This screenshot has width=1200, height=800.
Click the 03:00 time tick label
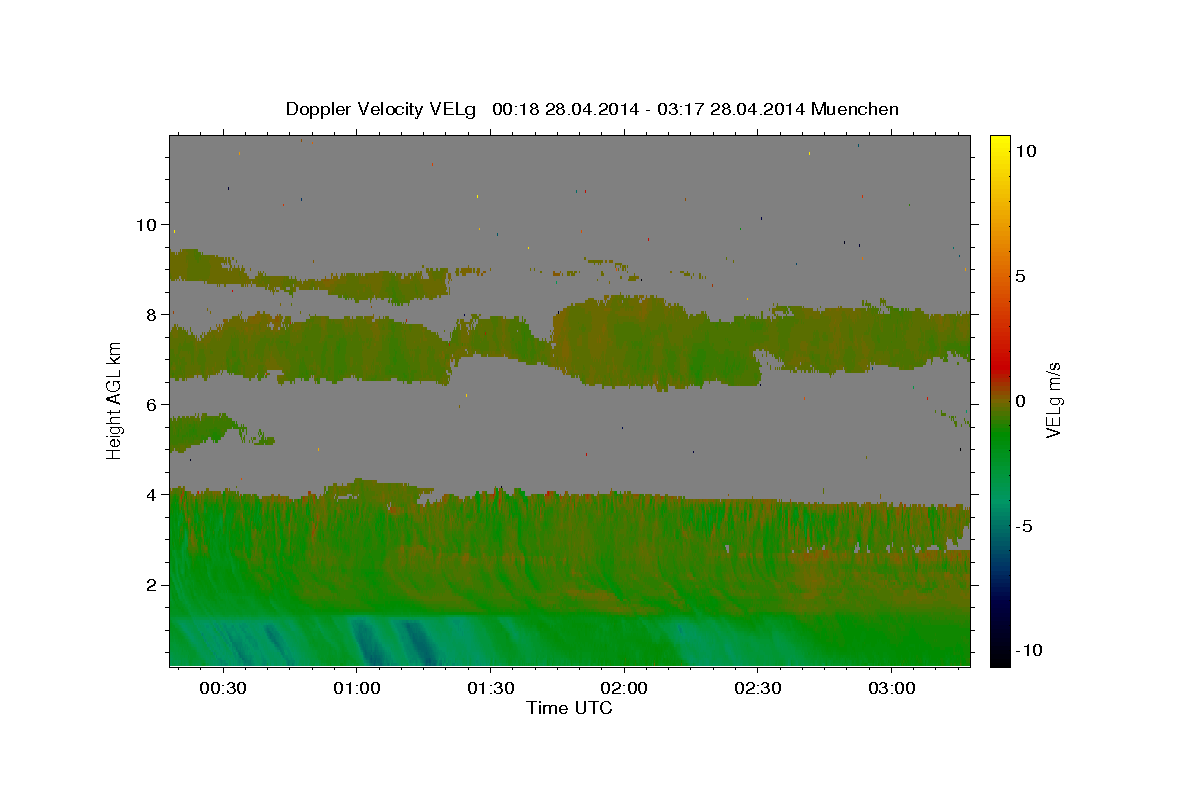click(892, 689)
